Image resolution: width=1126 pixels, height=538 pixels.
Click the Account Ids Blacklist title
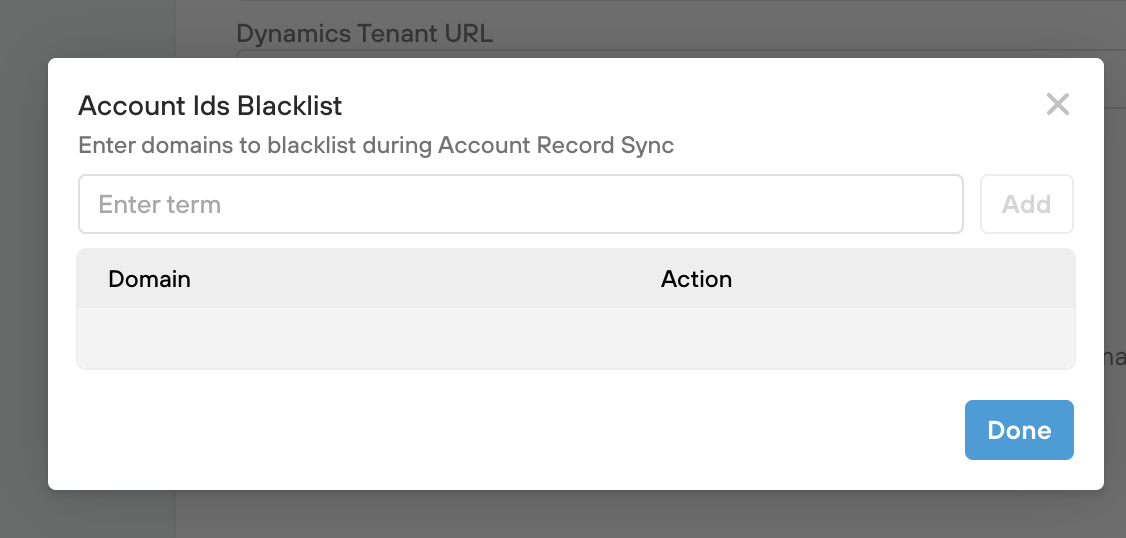point(210,105)
